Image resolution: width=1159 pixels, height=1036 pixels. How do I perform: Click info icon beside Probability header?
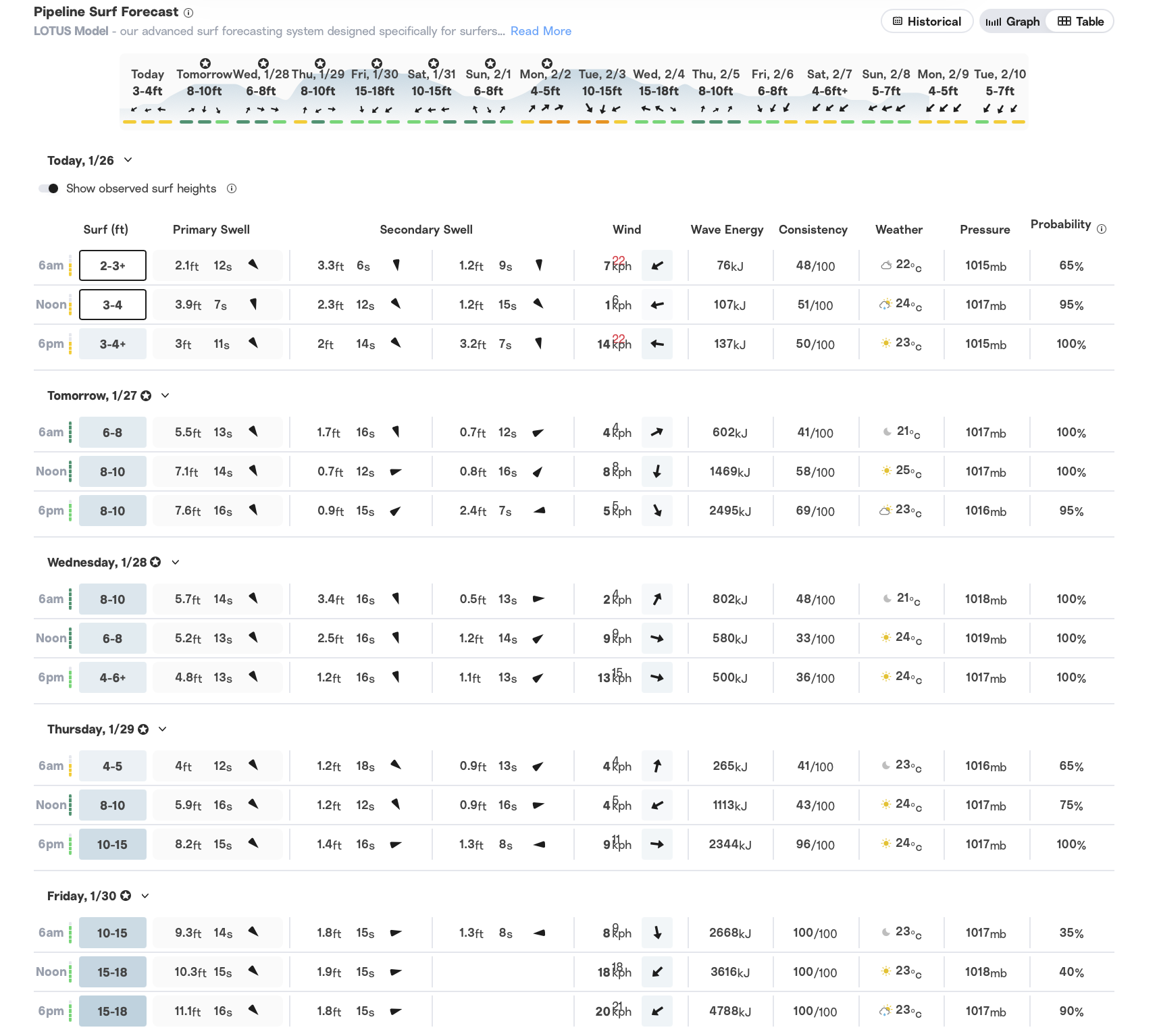[1102, 229]
